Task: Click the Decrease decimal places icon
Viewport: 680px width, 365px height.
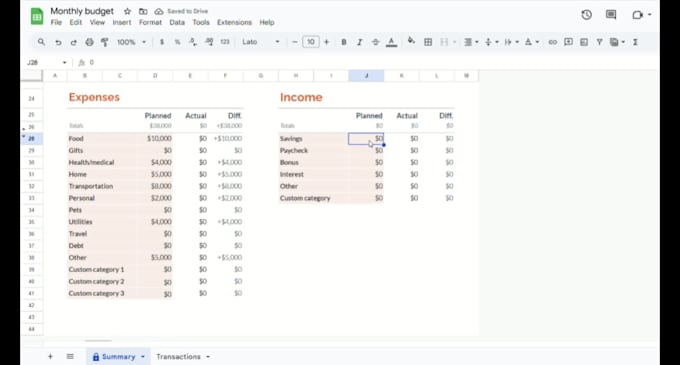Action: click(x=193, y=42)
